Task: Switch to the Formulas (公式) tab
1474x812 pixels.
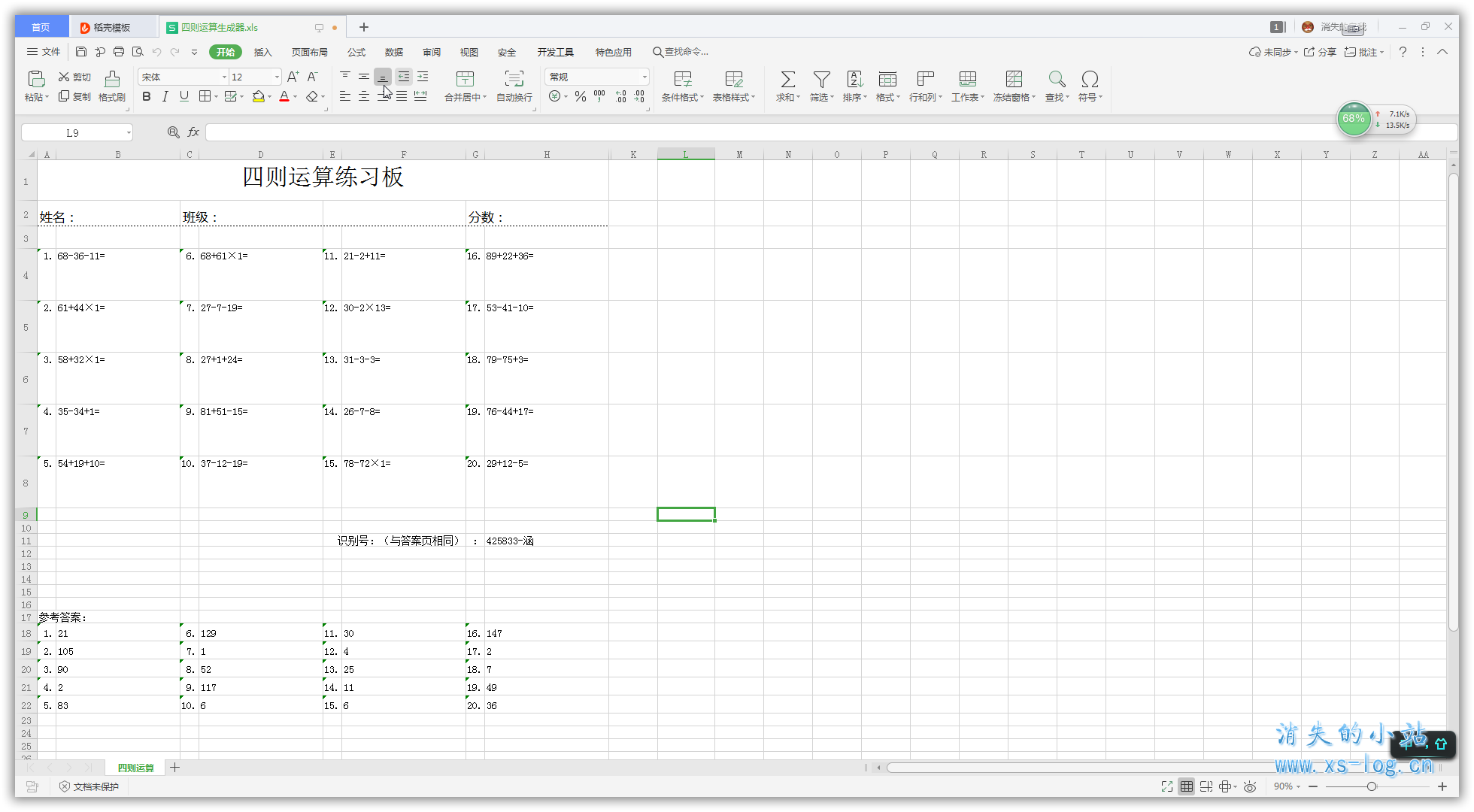Action: [356, 52]
